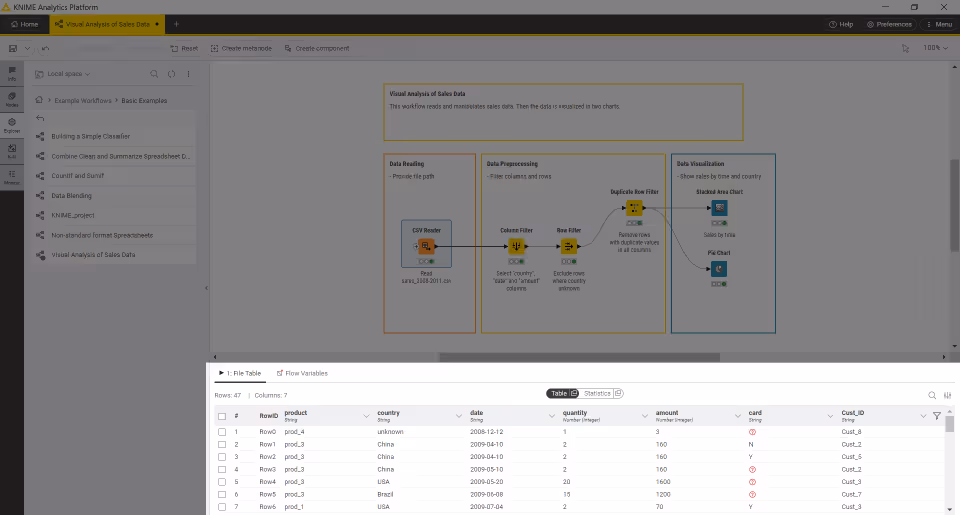Open the Nodes sidebar panel
960x515 pixels.
coord(12,100)
